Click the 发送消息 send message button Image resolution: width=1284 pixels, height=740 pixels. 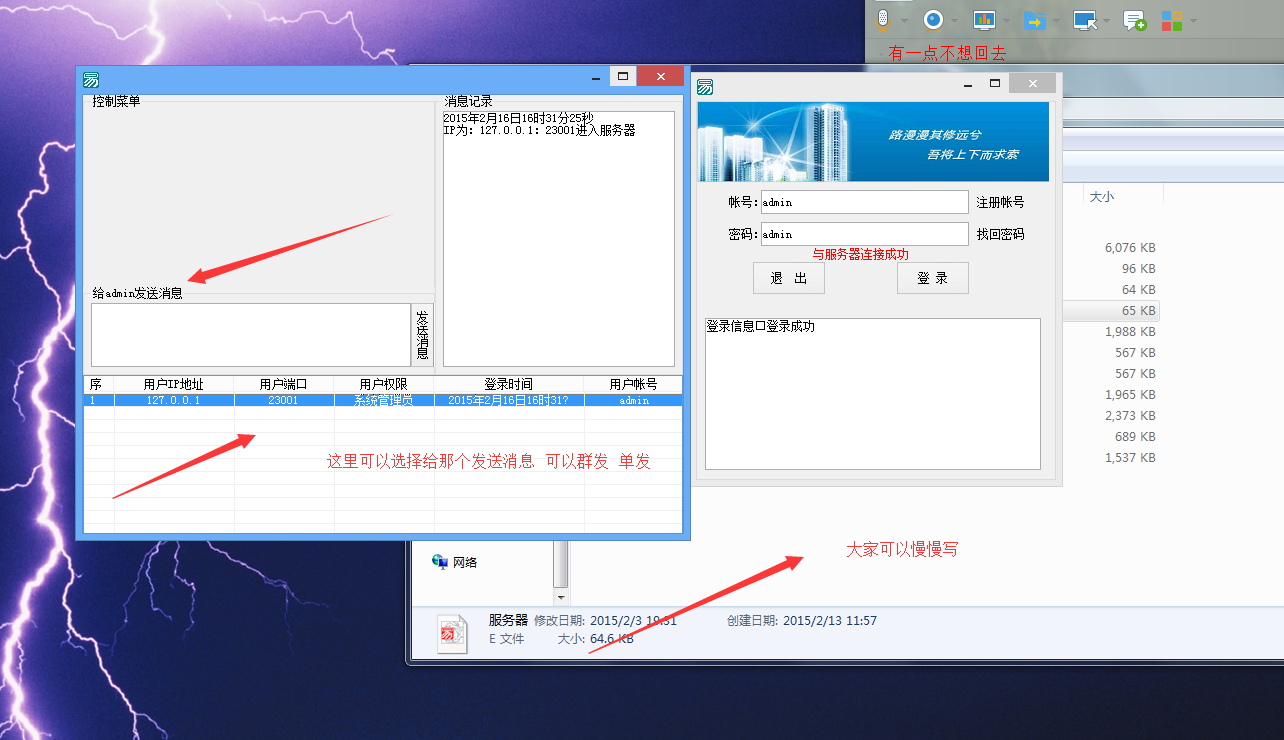point(422,335)
